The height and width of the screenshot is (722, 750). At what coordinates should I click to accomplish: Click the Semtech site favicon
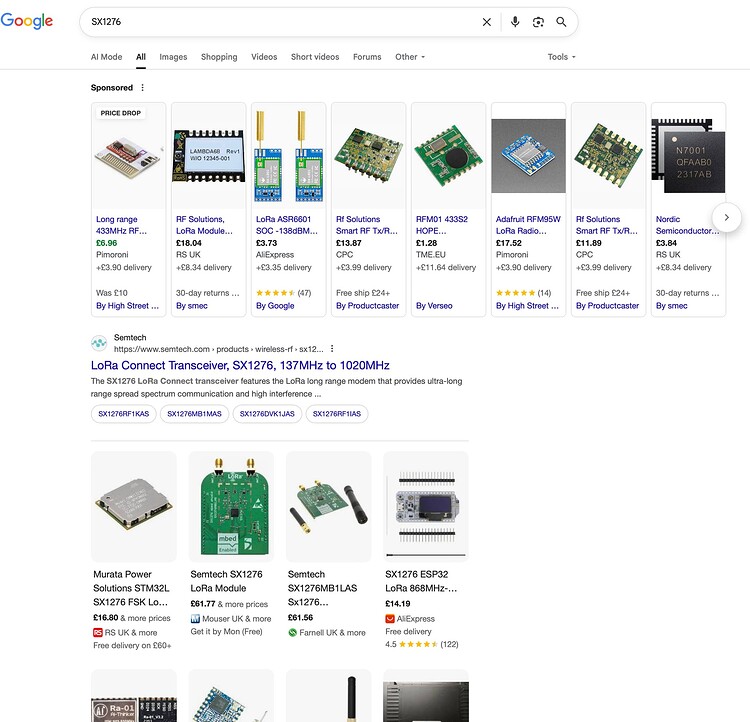click(99, 343)
